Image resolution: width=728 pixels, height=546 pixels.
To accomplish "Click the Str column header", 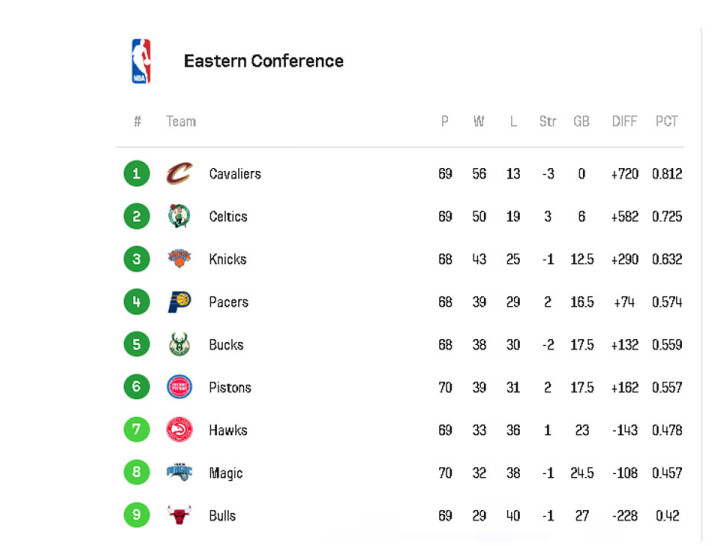I will (547, 122).
